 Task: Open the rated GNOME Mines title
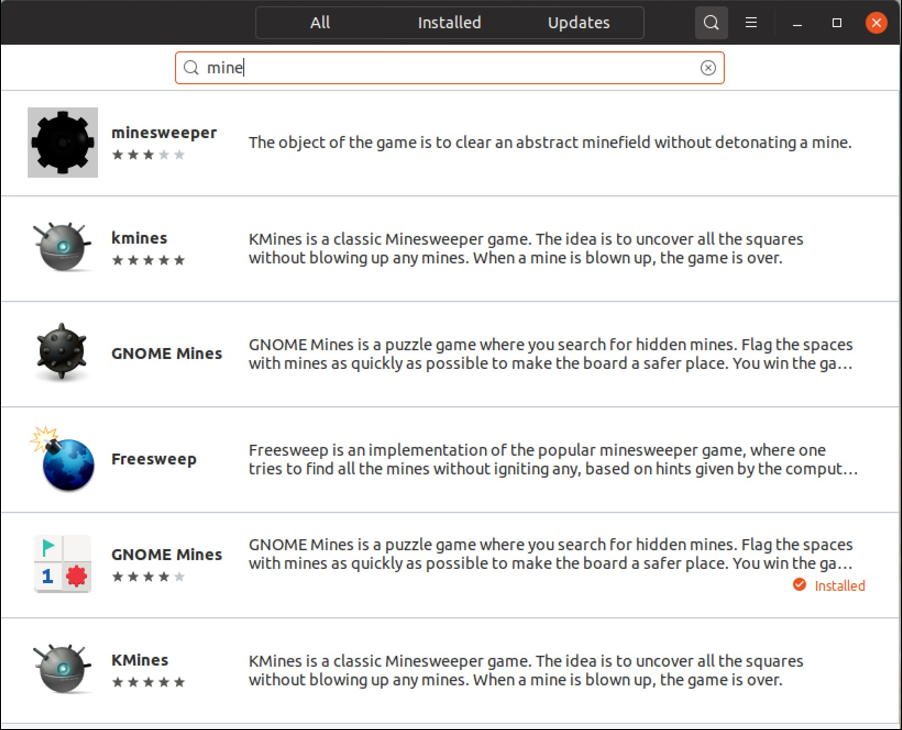(167, 554)
